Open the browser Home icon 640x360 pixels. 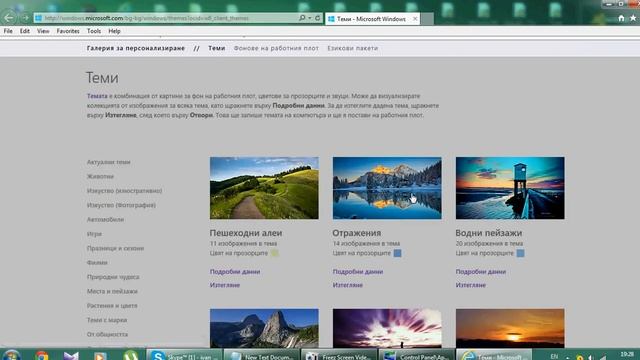tap(621, 18)
